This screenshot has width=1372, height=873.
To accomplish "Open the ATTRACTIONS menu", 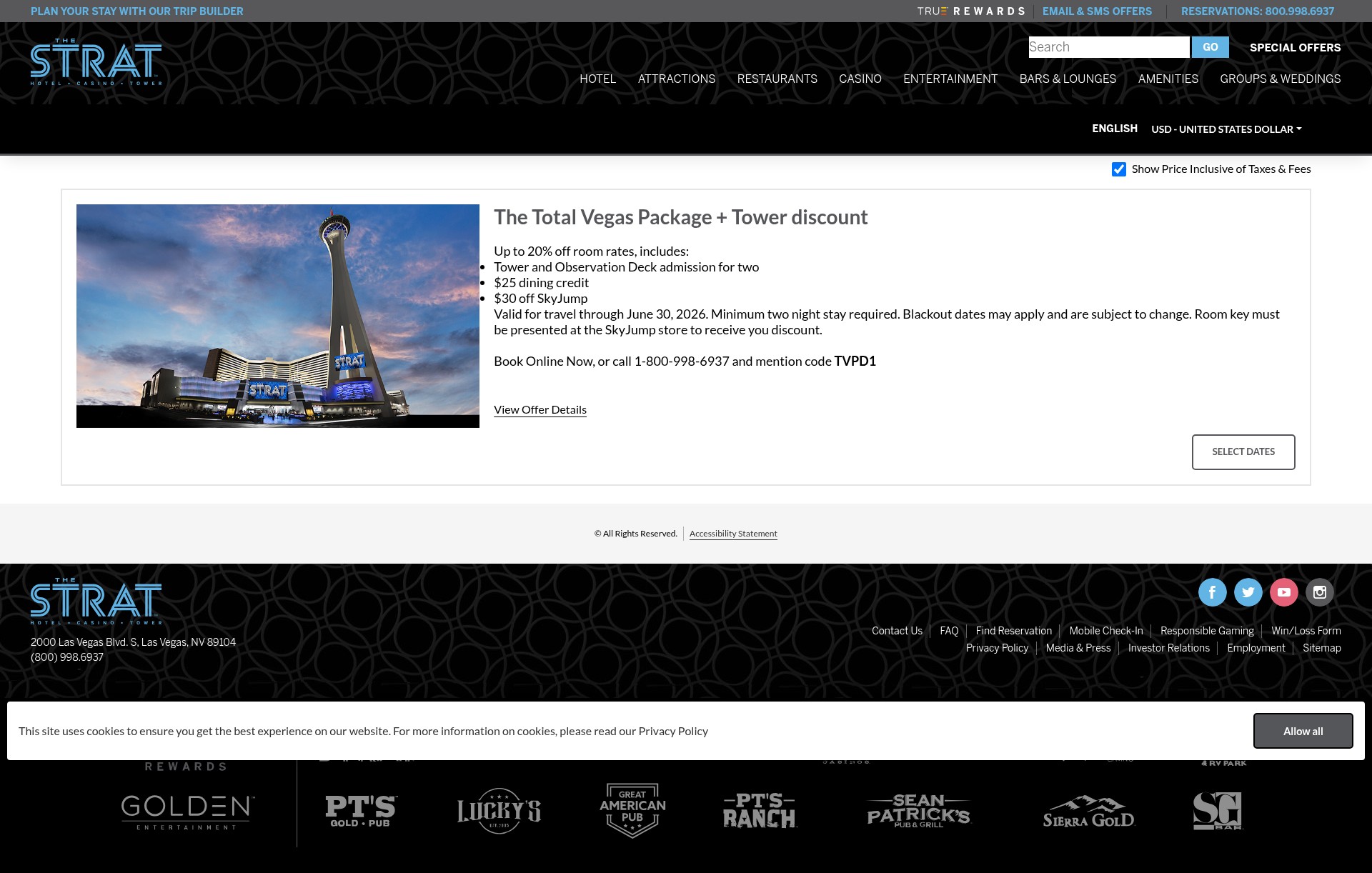I will (x=676, y=79).
